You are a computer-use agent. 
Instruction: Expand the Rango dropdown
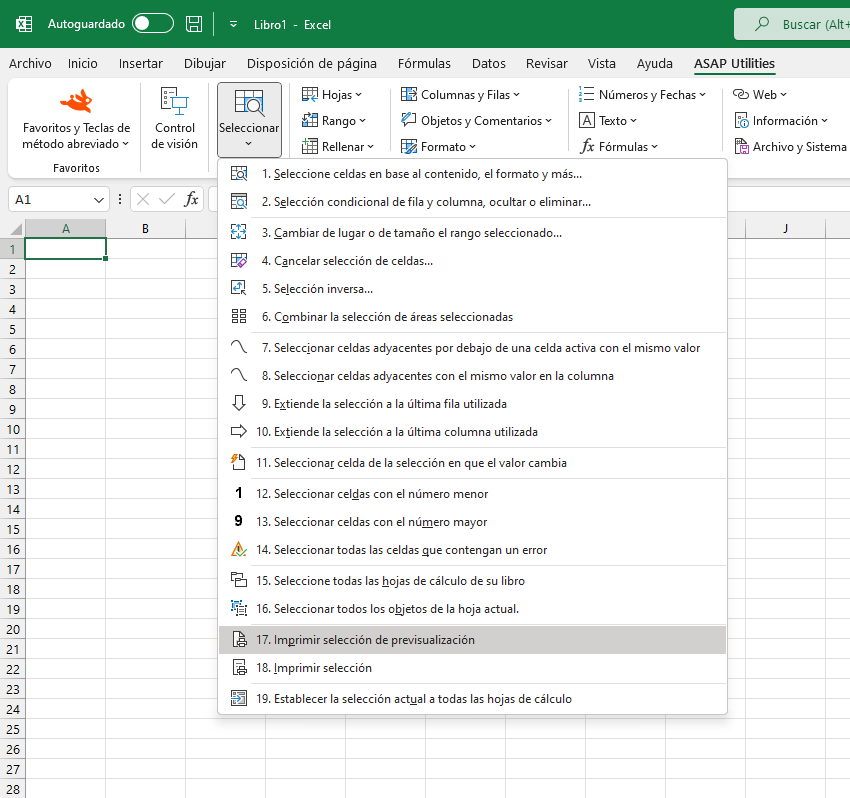pyautogui.click(x=334, y=120)
